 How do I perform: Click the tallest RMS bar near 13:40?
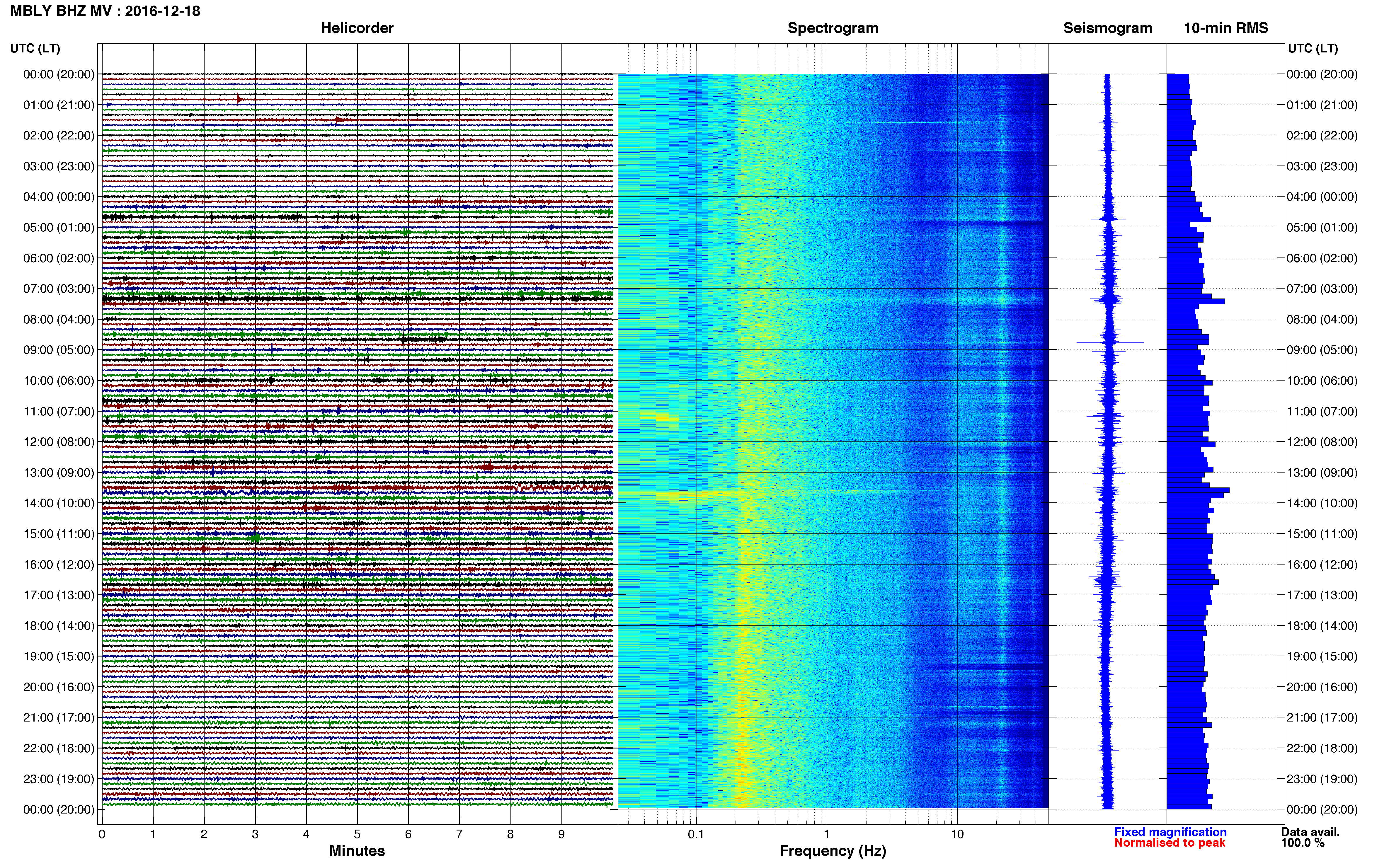(1198, 490)
